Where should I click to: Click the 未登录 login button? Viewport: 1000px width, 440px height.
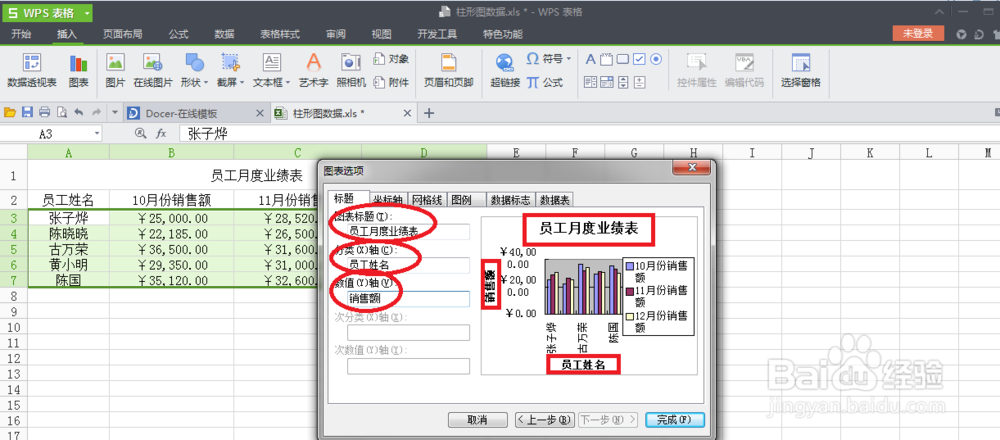(918, 34)
